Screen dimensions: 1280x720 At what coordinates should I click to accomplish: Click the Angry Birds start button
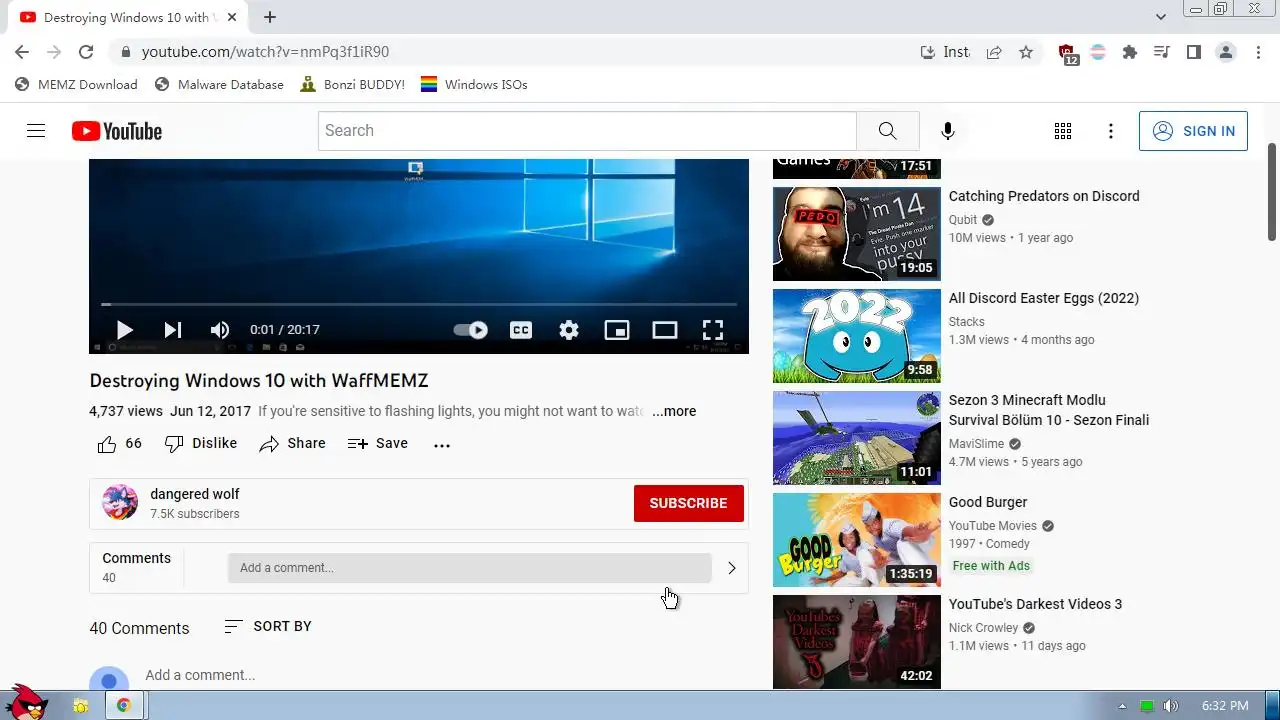tap(27, 703)
